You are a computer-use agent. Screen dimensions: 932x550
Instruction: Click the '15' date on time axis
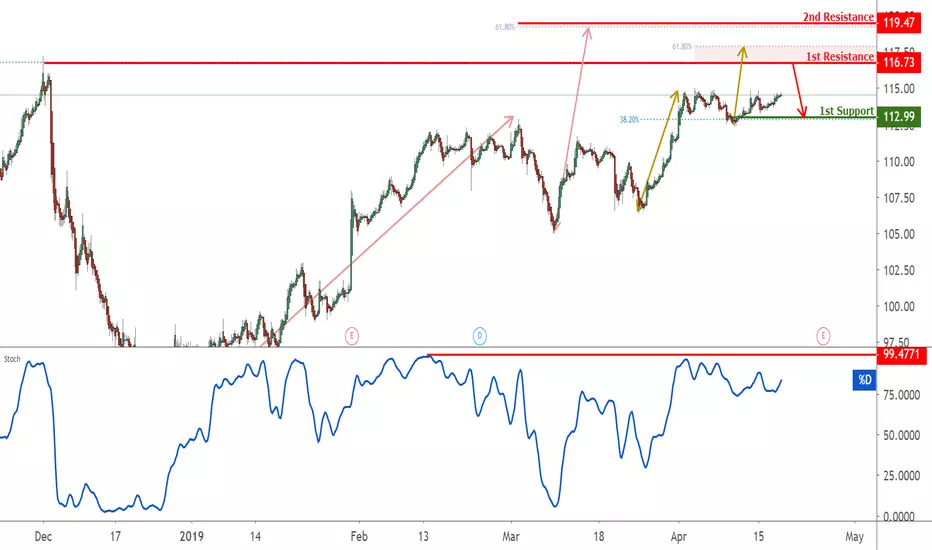(758, 536)
